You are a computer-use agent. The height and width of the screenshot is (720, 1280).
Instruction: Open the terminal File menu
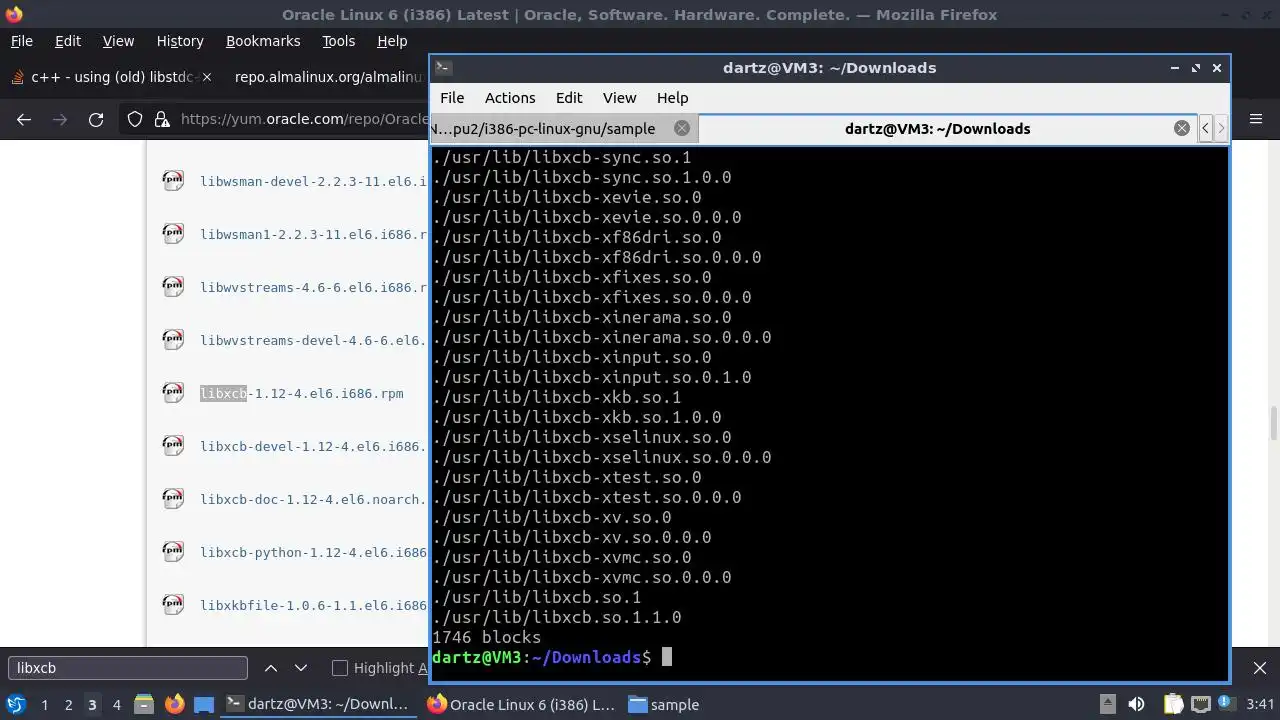coord(452,98)
